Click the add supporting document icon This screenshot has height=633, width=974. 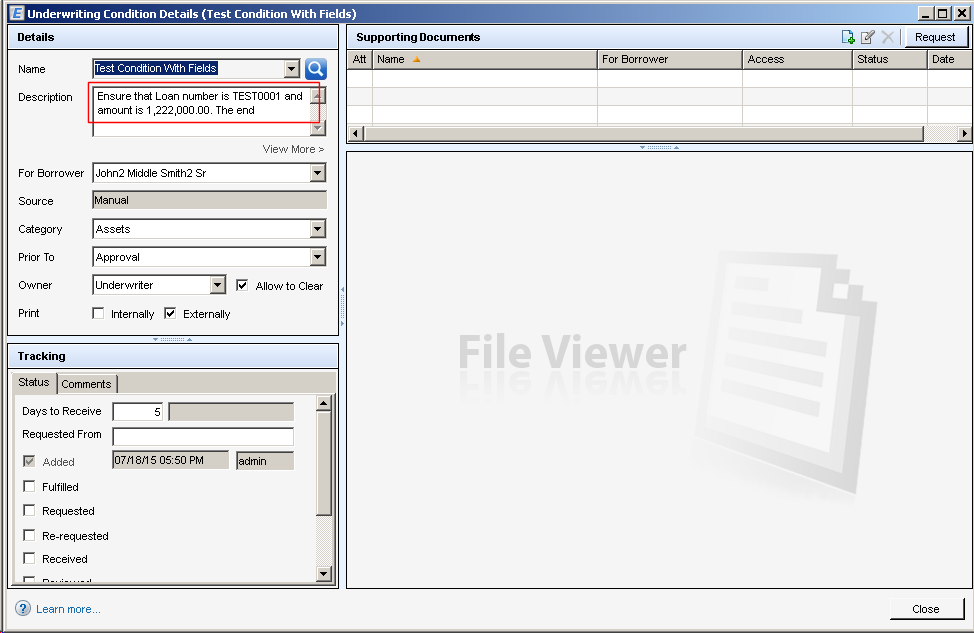tap(848, 37)
